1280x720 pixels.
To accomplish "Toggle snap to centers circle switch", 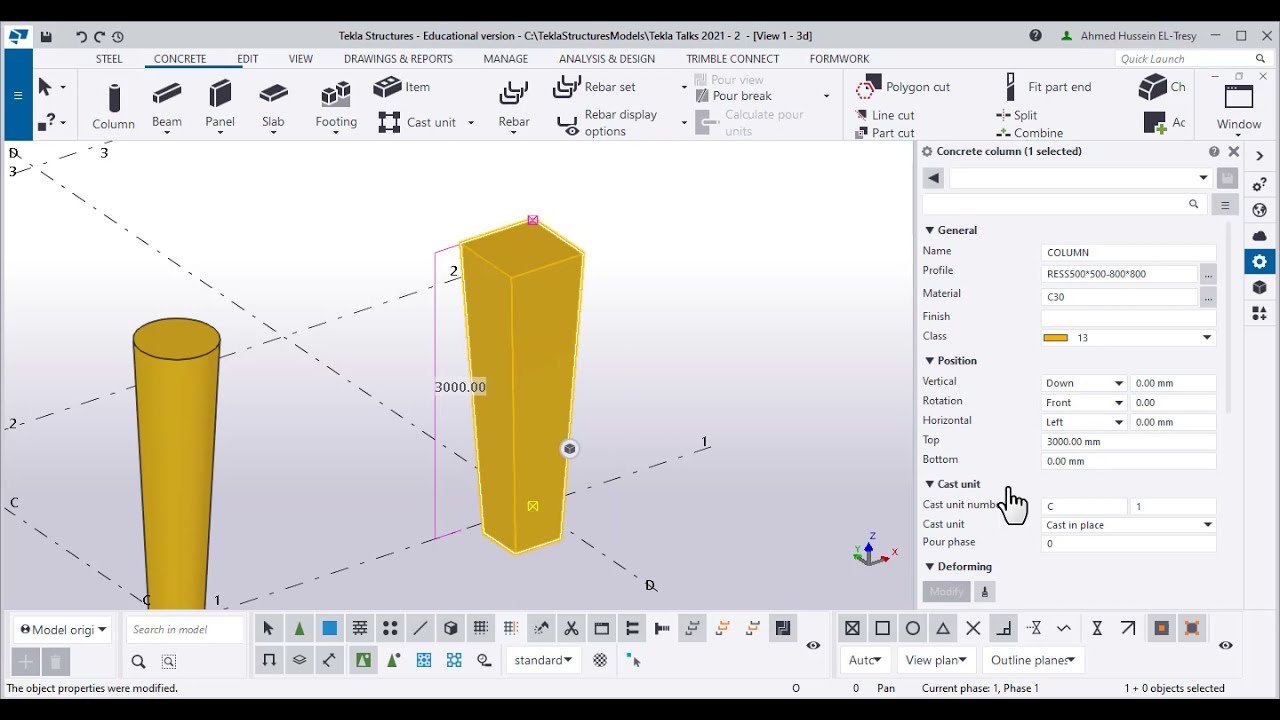I will click(x=913, y=629).
